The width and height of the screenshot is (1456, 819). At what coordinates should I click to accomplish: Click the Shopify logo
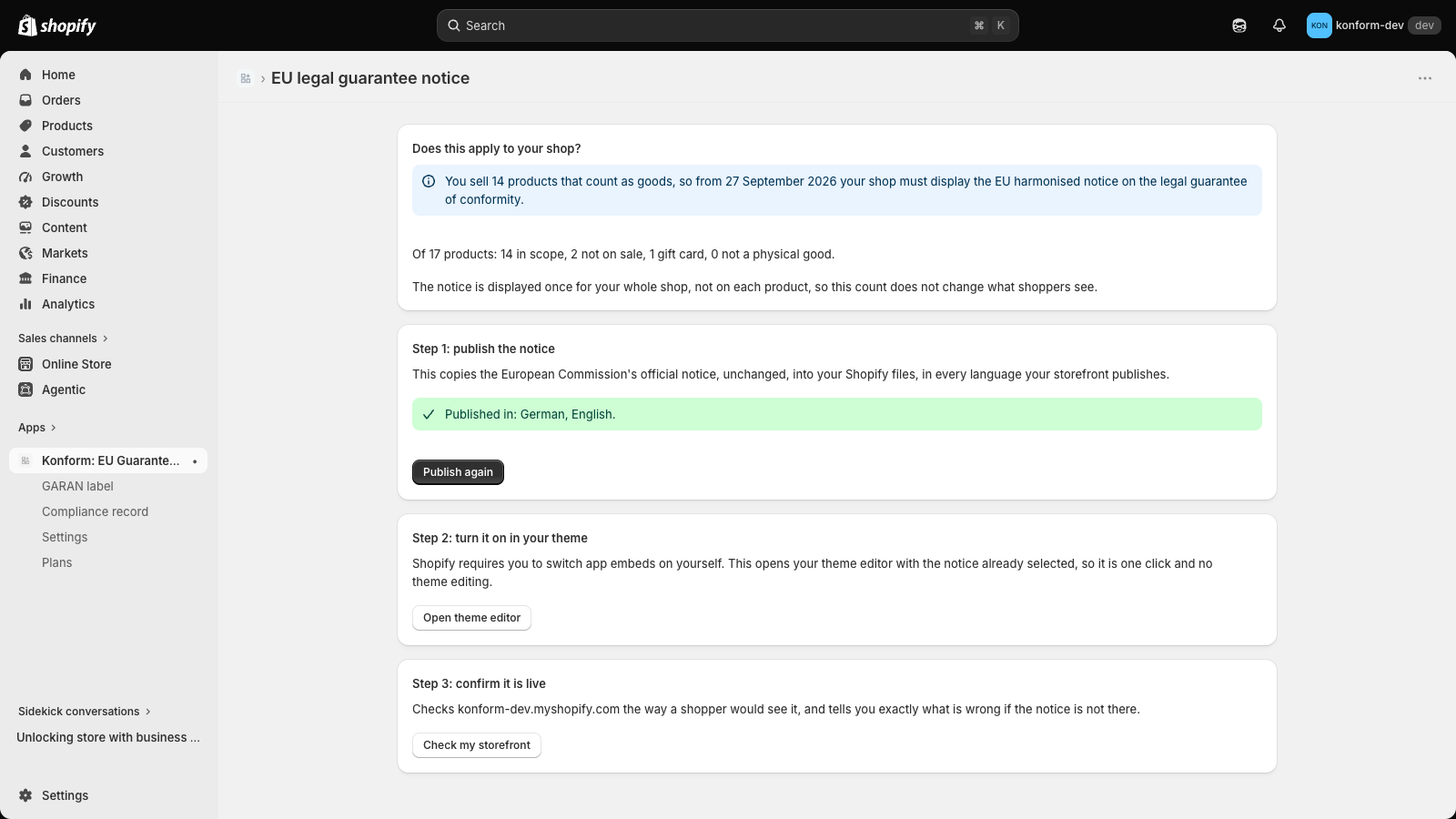pos(57,25)
